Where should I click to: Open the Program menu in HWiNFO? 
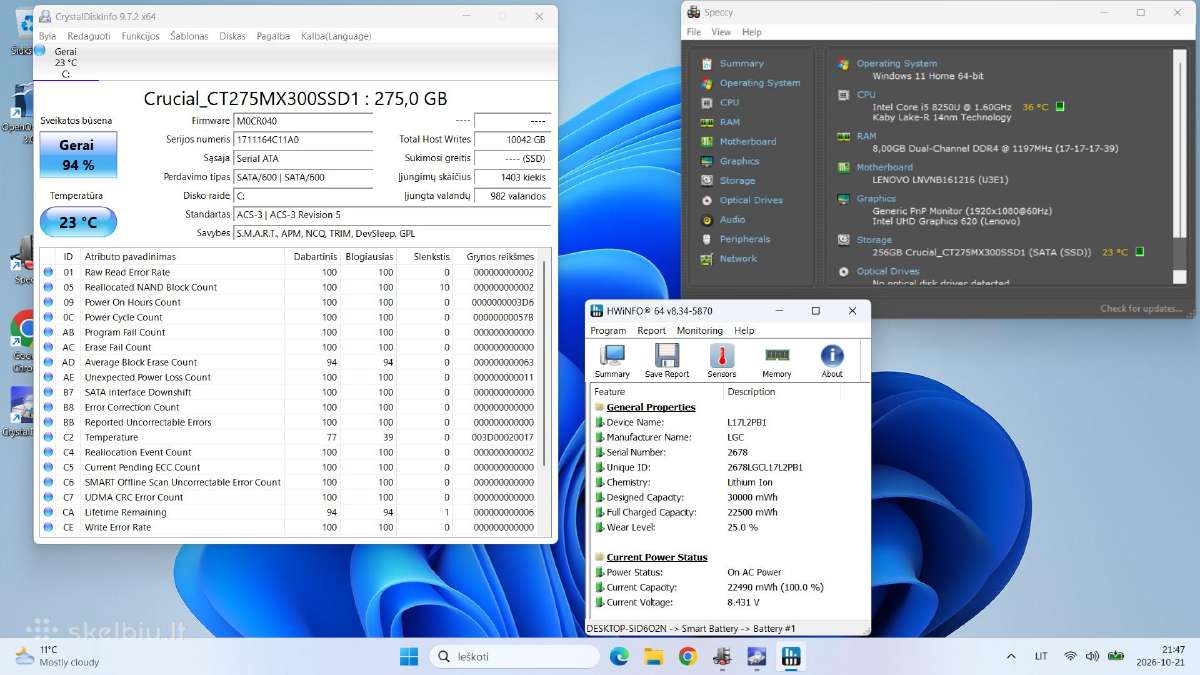point(608,330)
